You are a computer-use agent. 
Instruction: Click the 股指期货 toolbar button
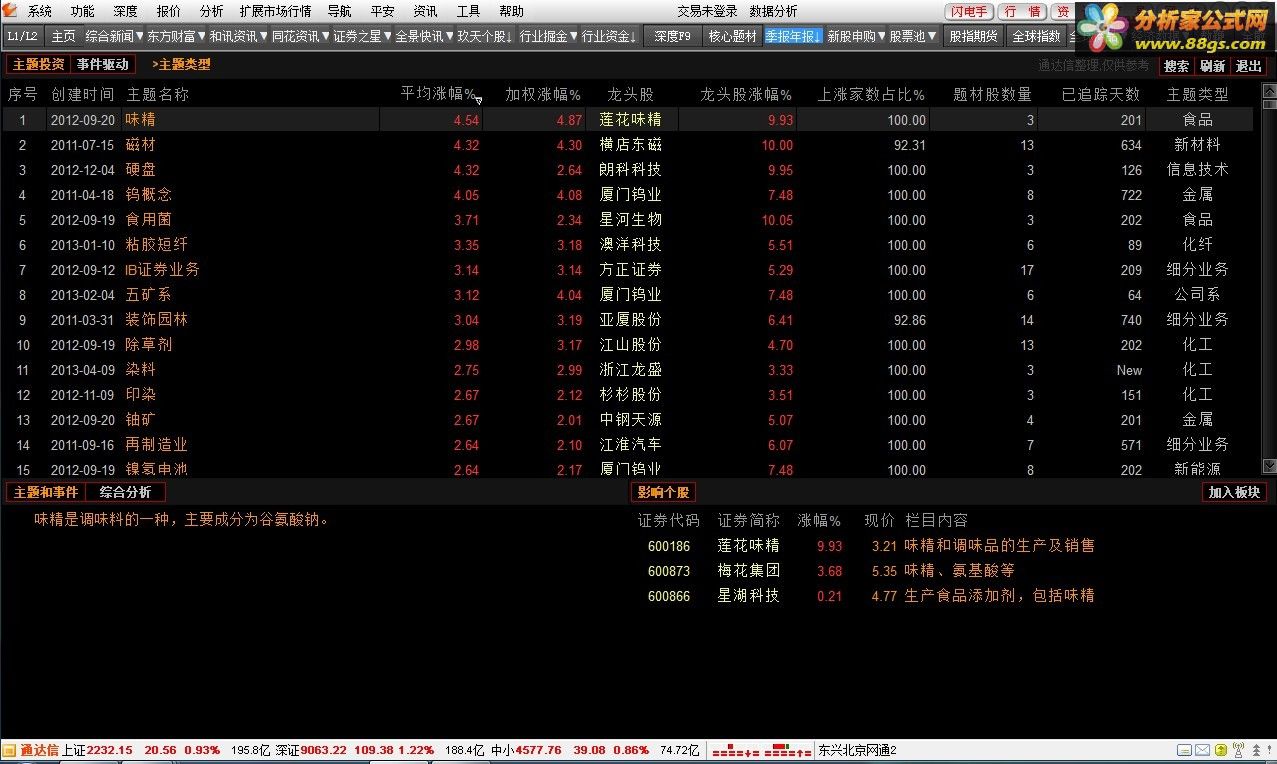(973, 36)
